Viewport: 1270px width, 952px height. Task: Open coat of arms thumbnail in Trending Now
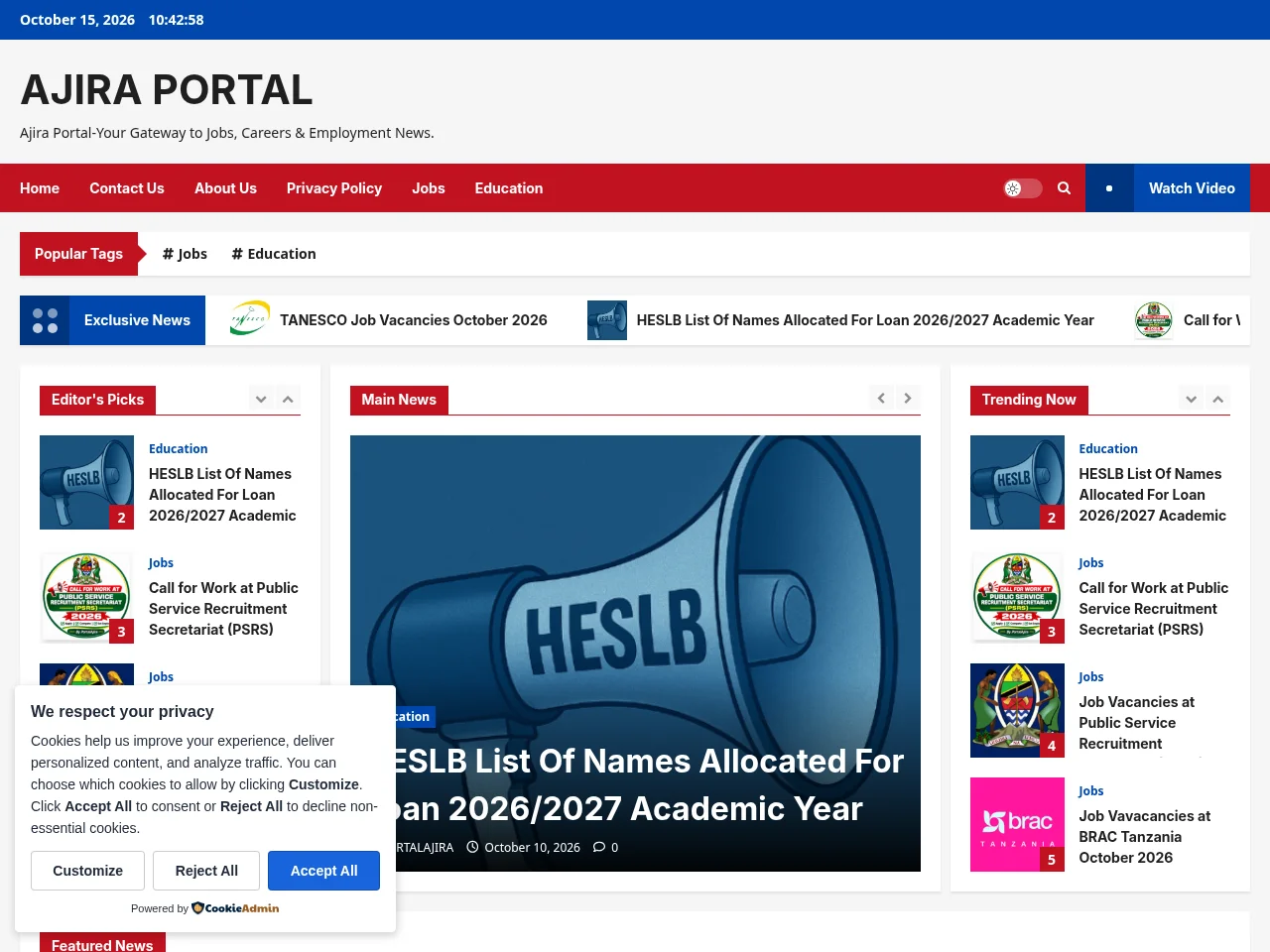(1017, 710)
